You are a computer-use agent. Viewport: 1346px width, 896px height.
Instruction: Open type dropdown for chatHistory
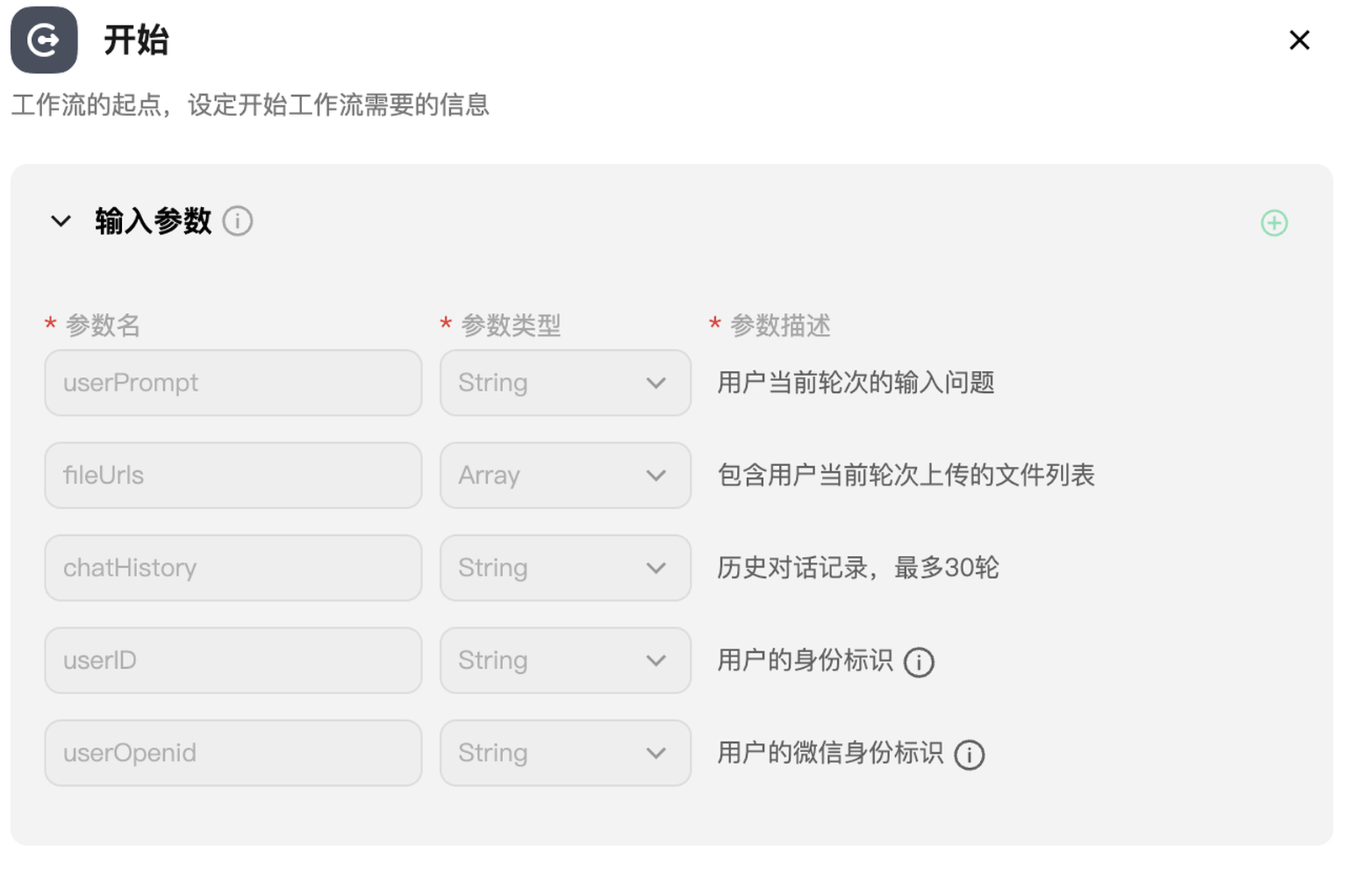564,568
